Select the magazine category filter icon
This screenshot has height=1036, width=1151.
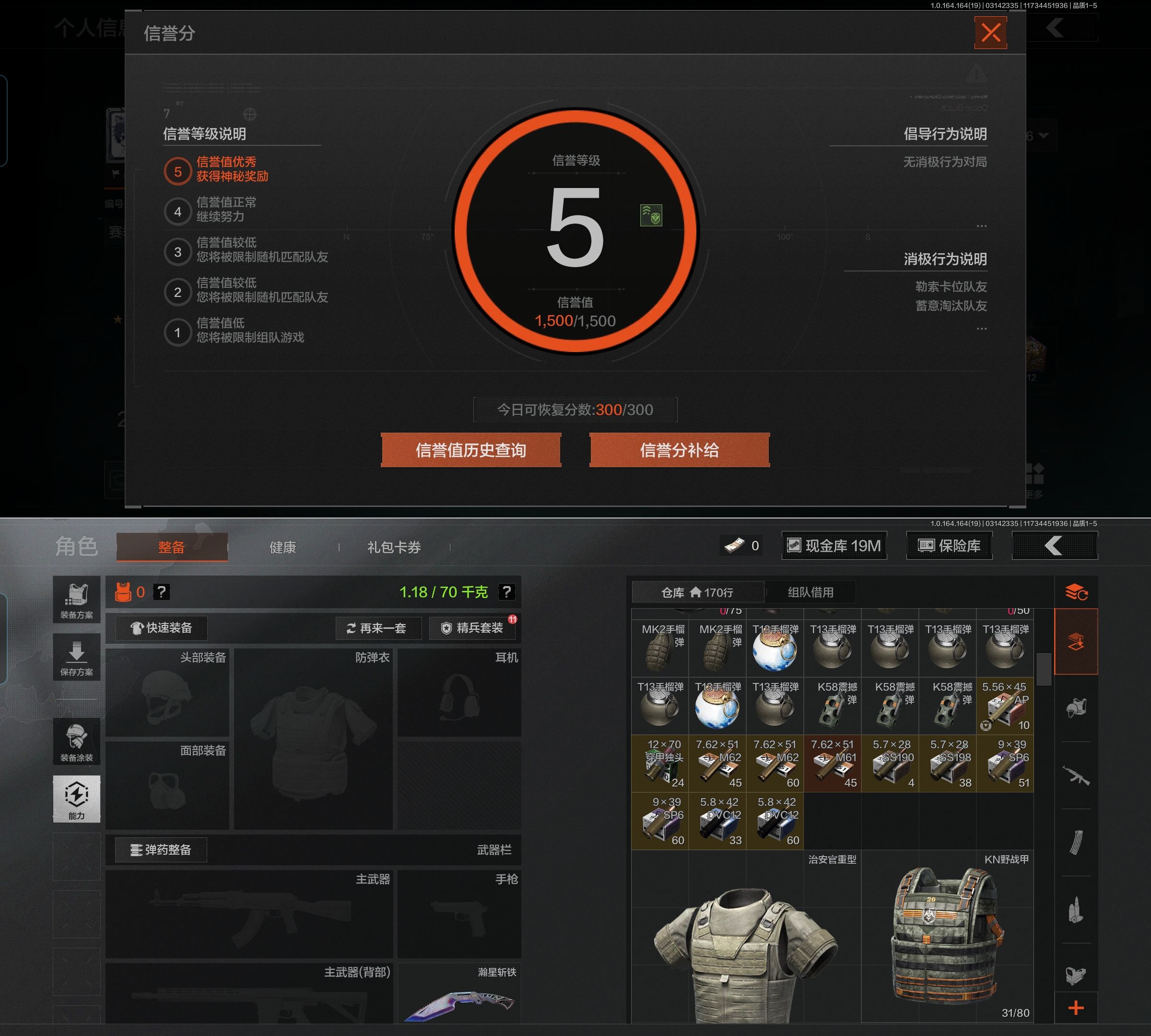tap(1076, 842)
